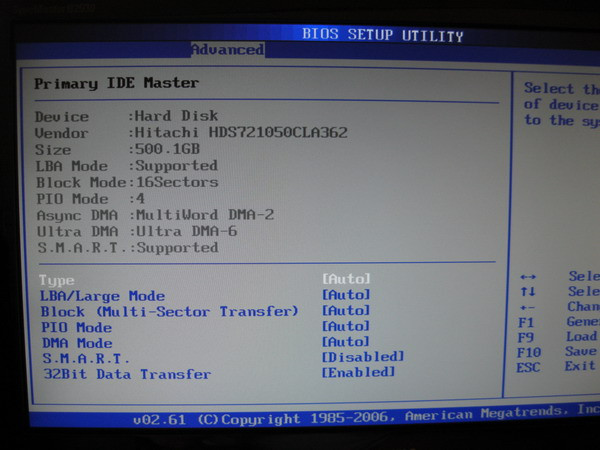The width and height of the screenshot is (600, 450).
Task: Click the 500.1GB size value
Action: (168, 149)
